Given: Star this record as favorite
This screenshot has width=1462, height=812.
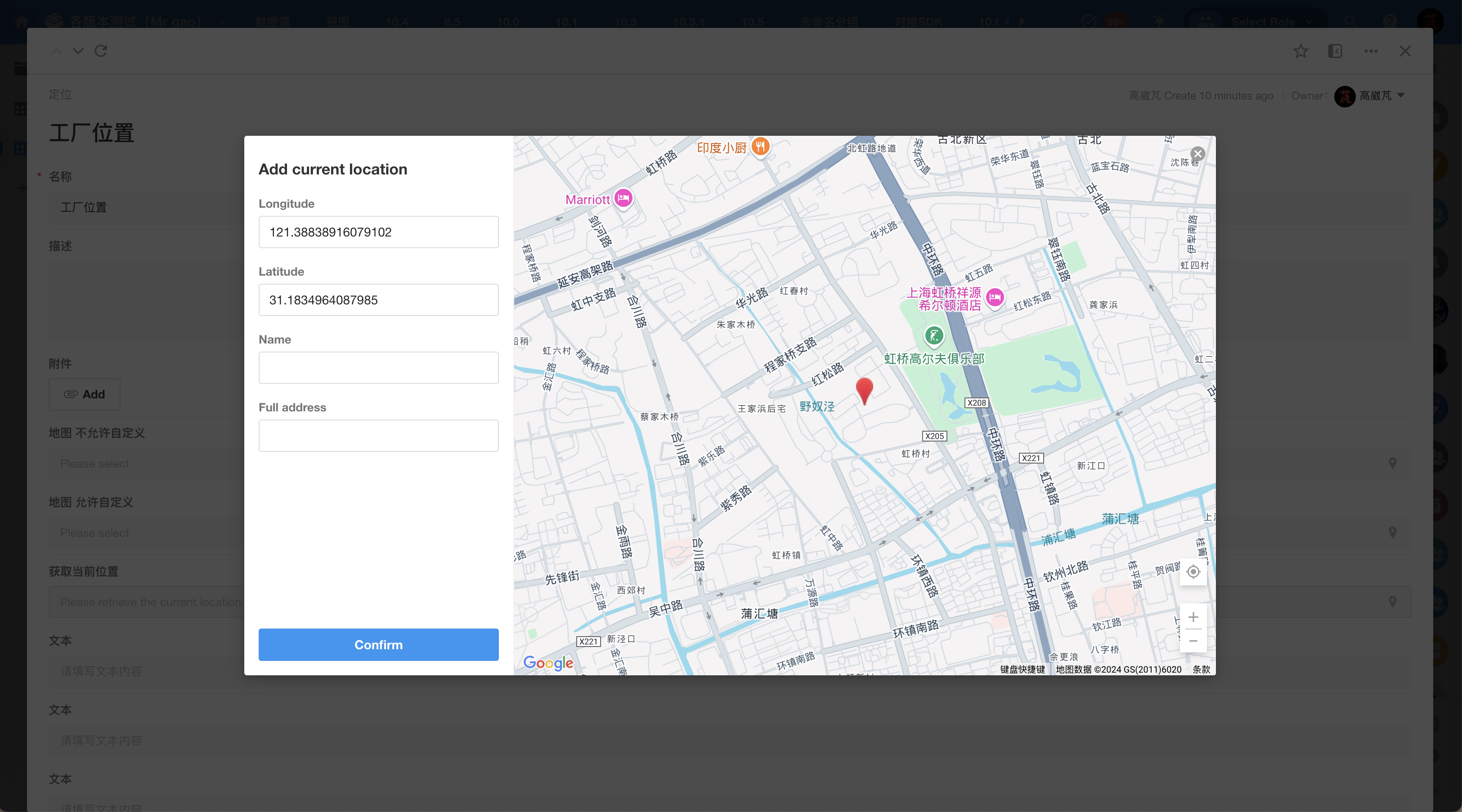Looking at the screenshot, I should point(1301,51).
